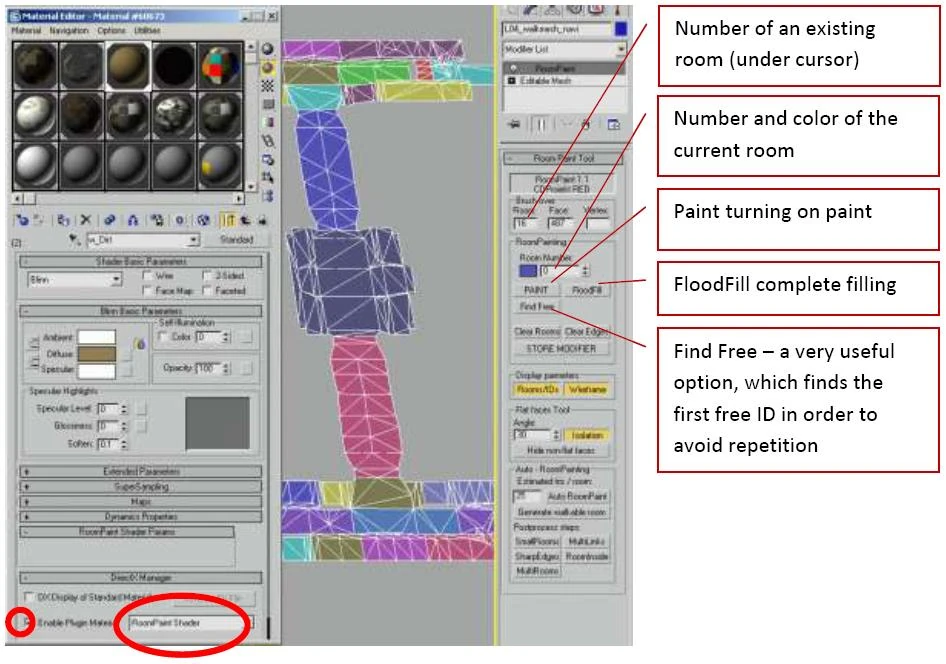Click the Sample Type sphere icon

coord(267,49)
